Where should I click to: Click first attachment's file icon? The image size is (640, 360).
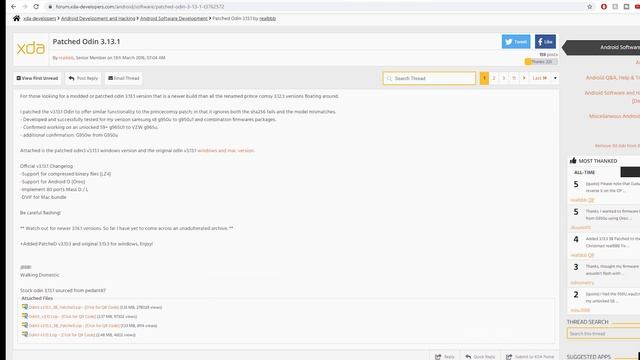click(25, 307)
